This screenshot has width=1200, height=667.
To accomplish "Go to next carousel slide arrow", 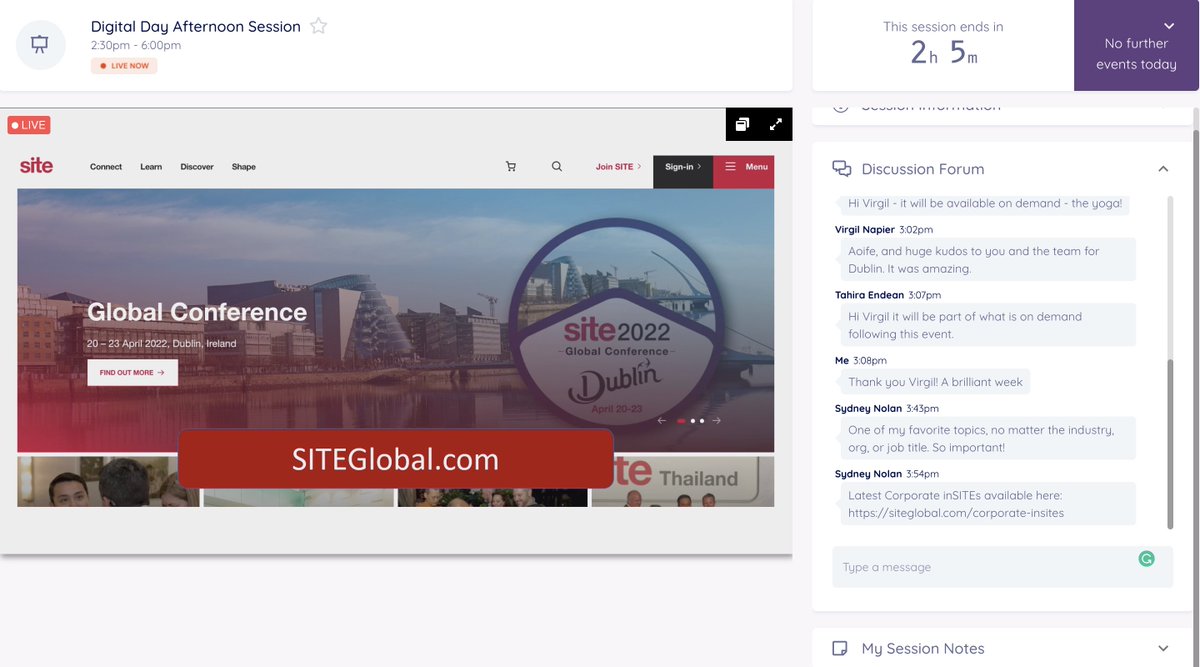I will (x=717, y=421).
